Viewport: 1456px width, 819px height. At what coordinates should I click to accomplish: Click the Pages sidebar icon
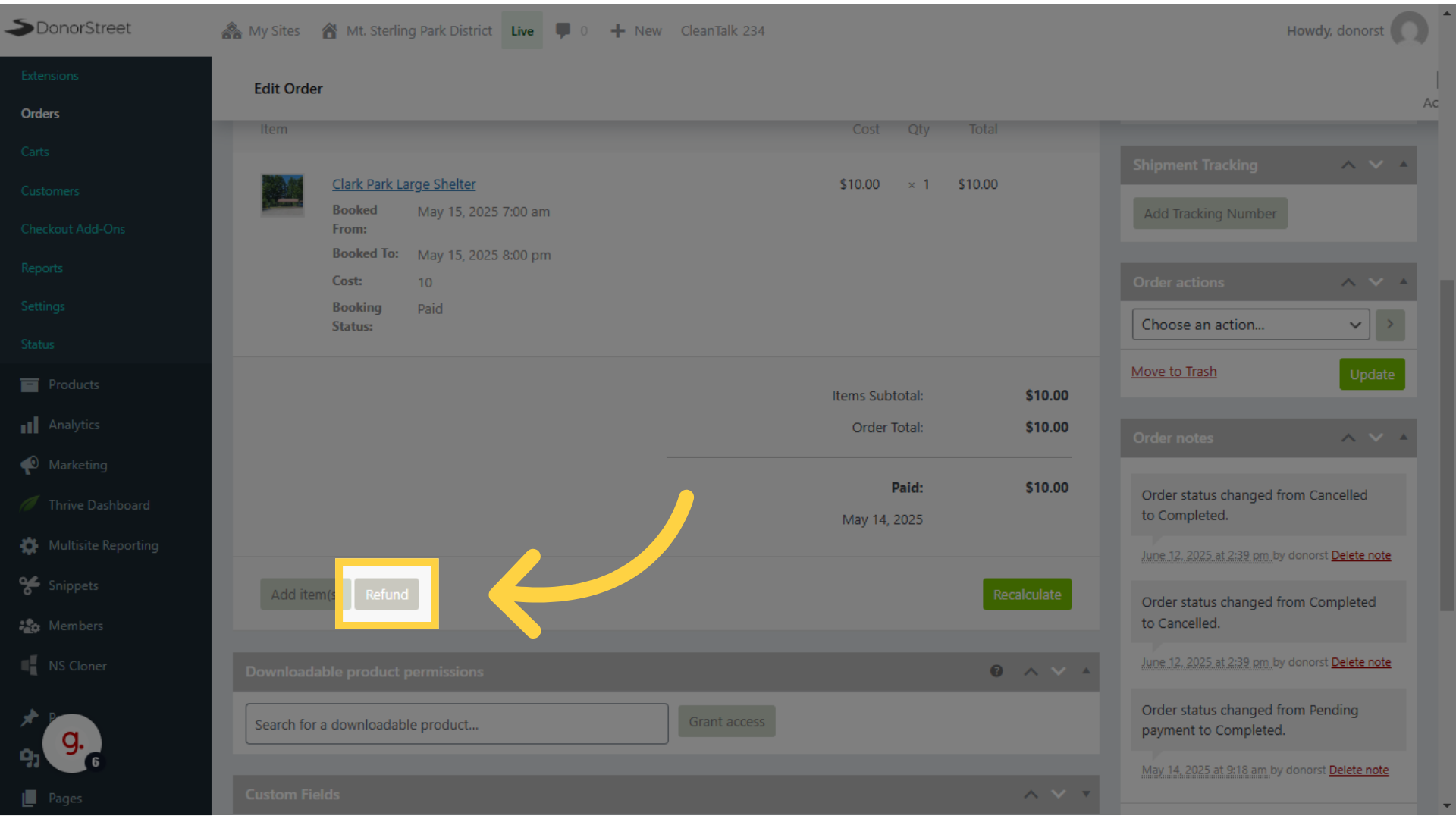tap(30, 798)
